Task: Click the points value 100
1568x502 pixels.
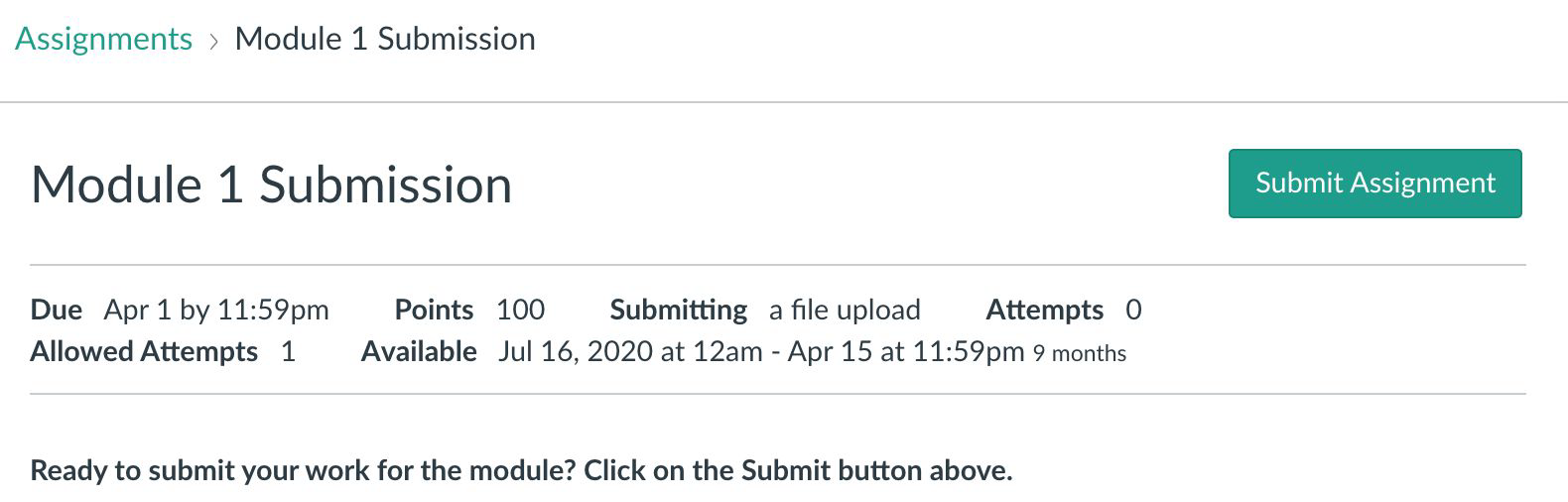Action: tap(520, 310)
